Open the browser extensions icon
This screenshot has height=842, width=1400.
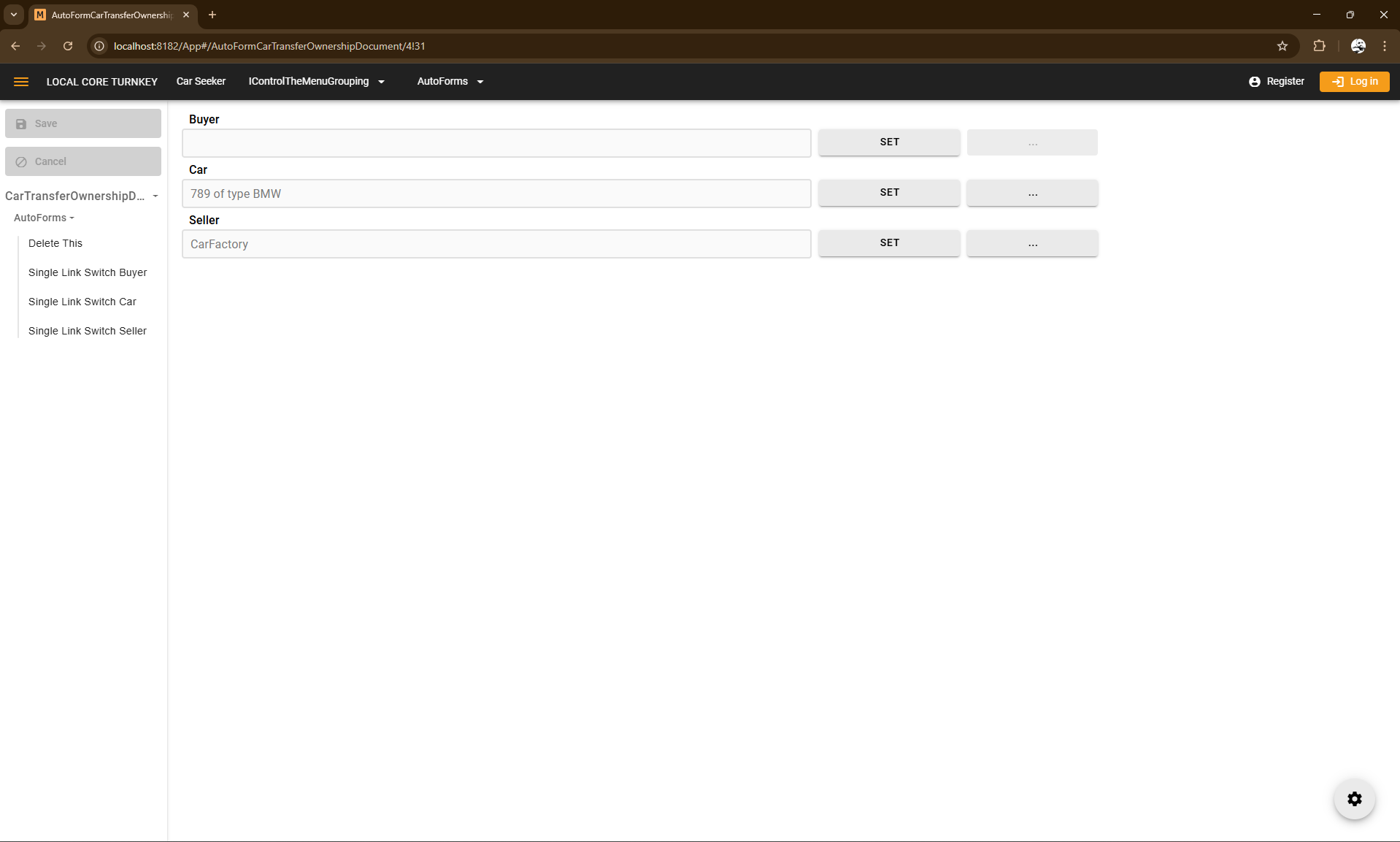(1319, 46)
